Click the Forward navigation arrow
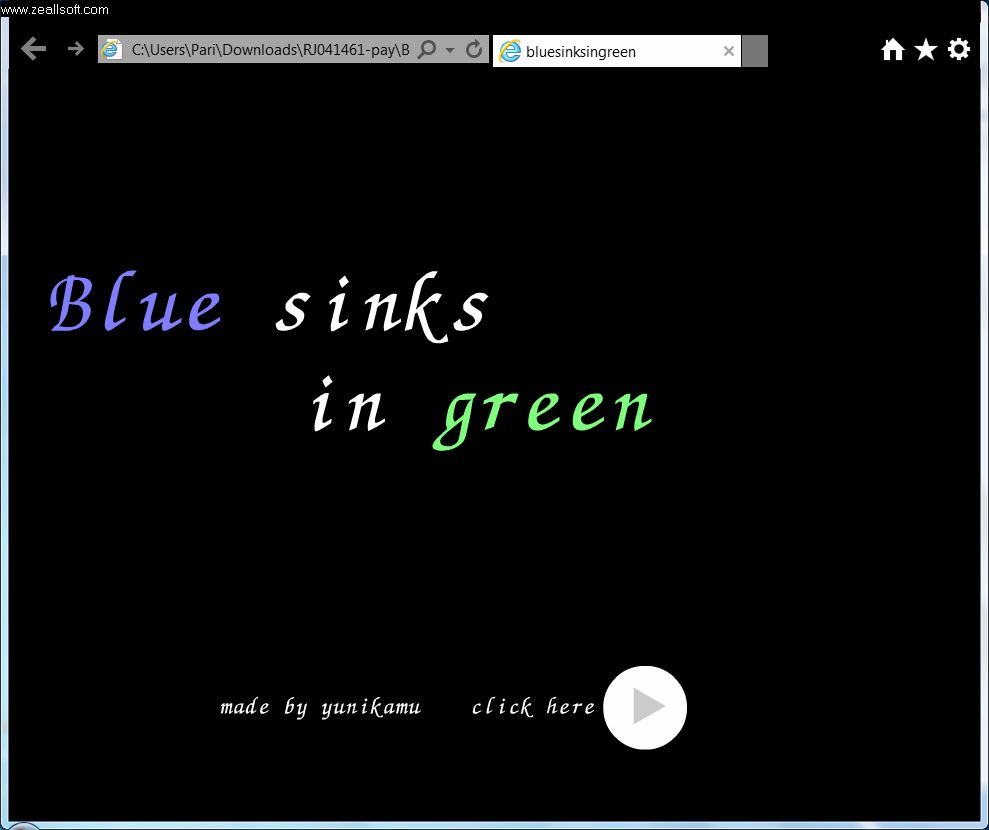The image size is (989, 830). pos(75,49)
